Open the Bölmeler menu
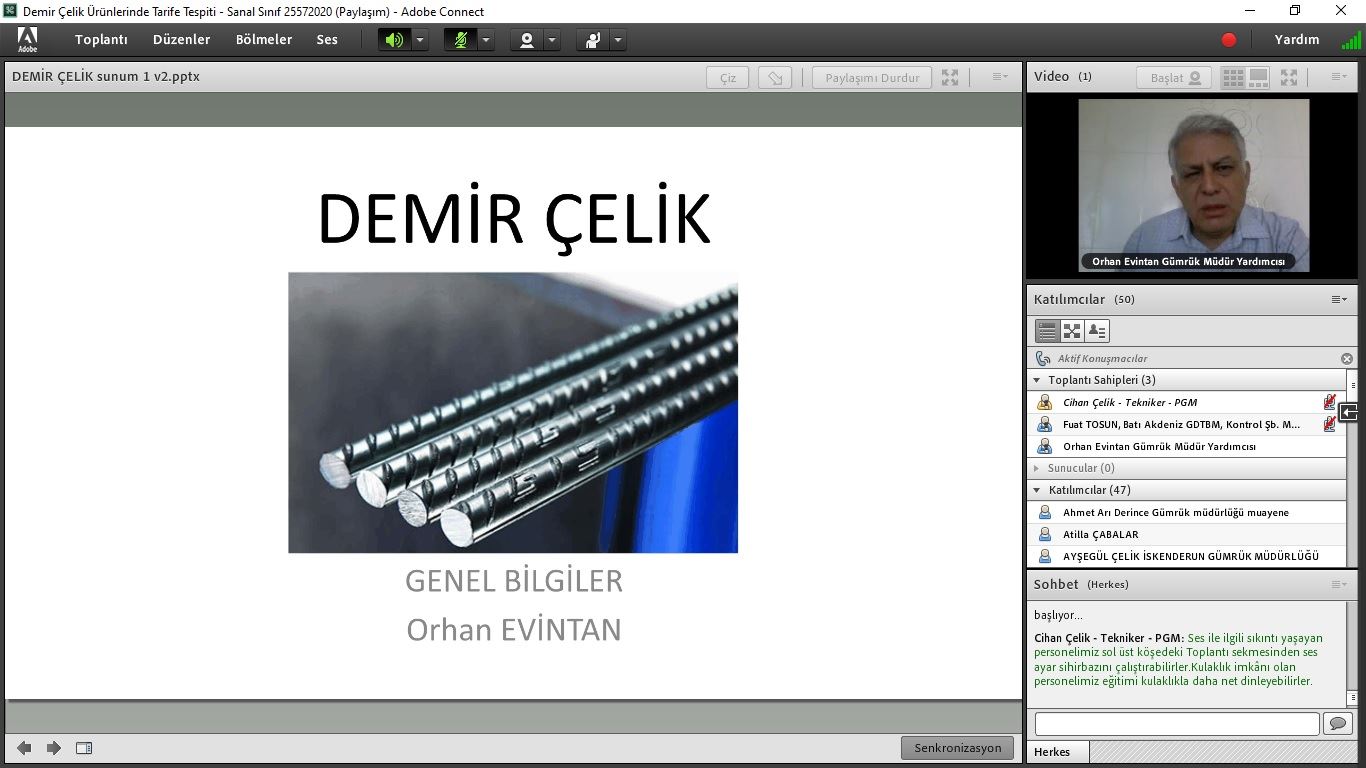Viewport: 1366px width, 768px height. [264, 40]
